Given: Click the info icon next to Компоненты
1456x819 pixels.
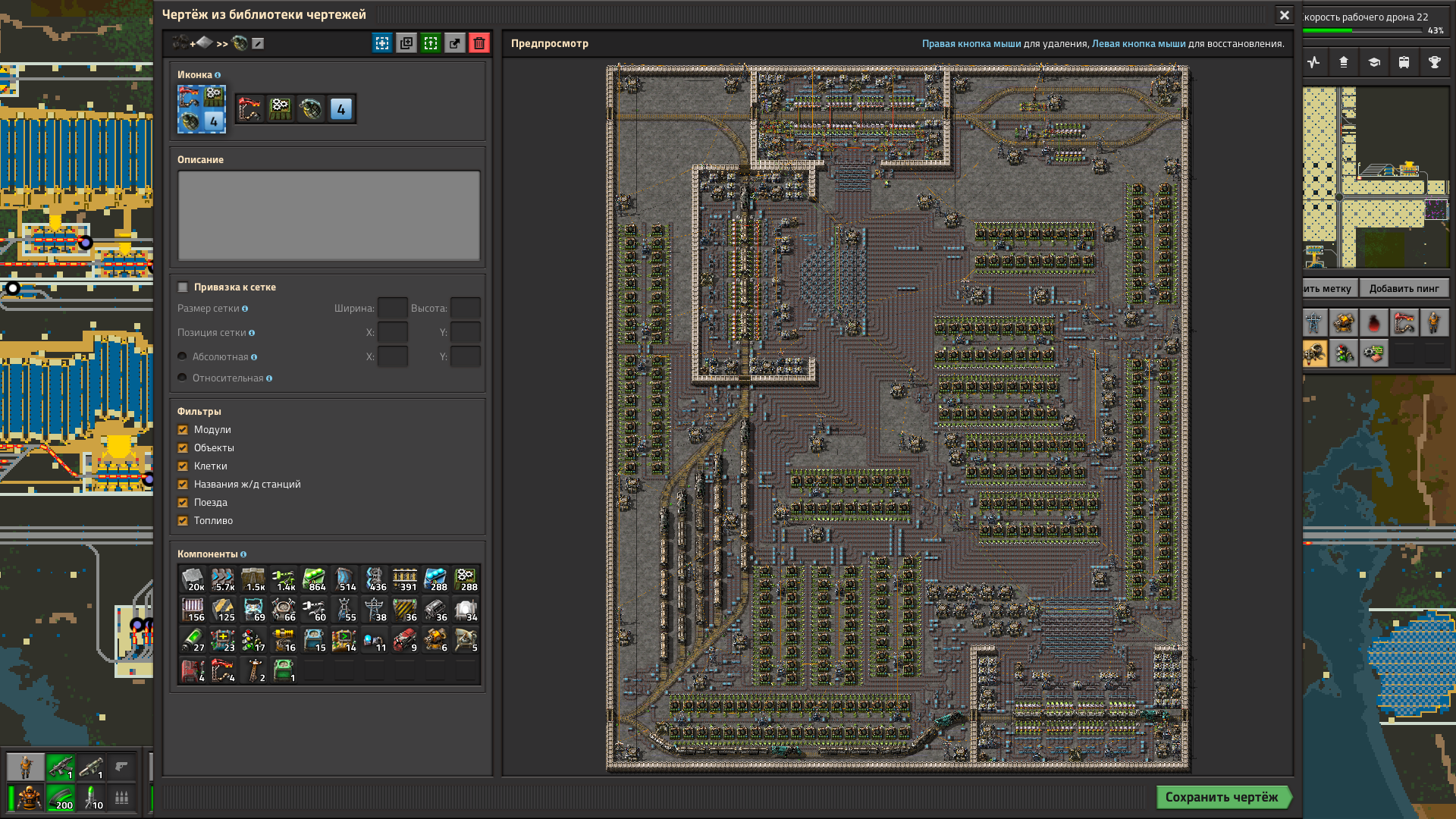Looking at the screenshot, I should coord(243,554).
